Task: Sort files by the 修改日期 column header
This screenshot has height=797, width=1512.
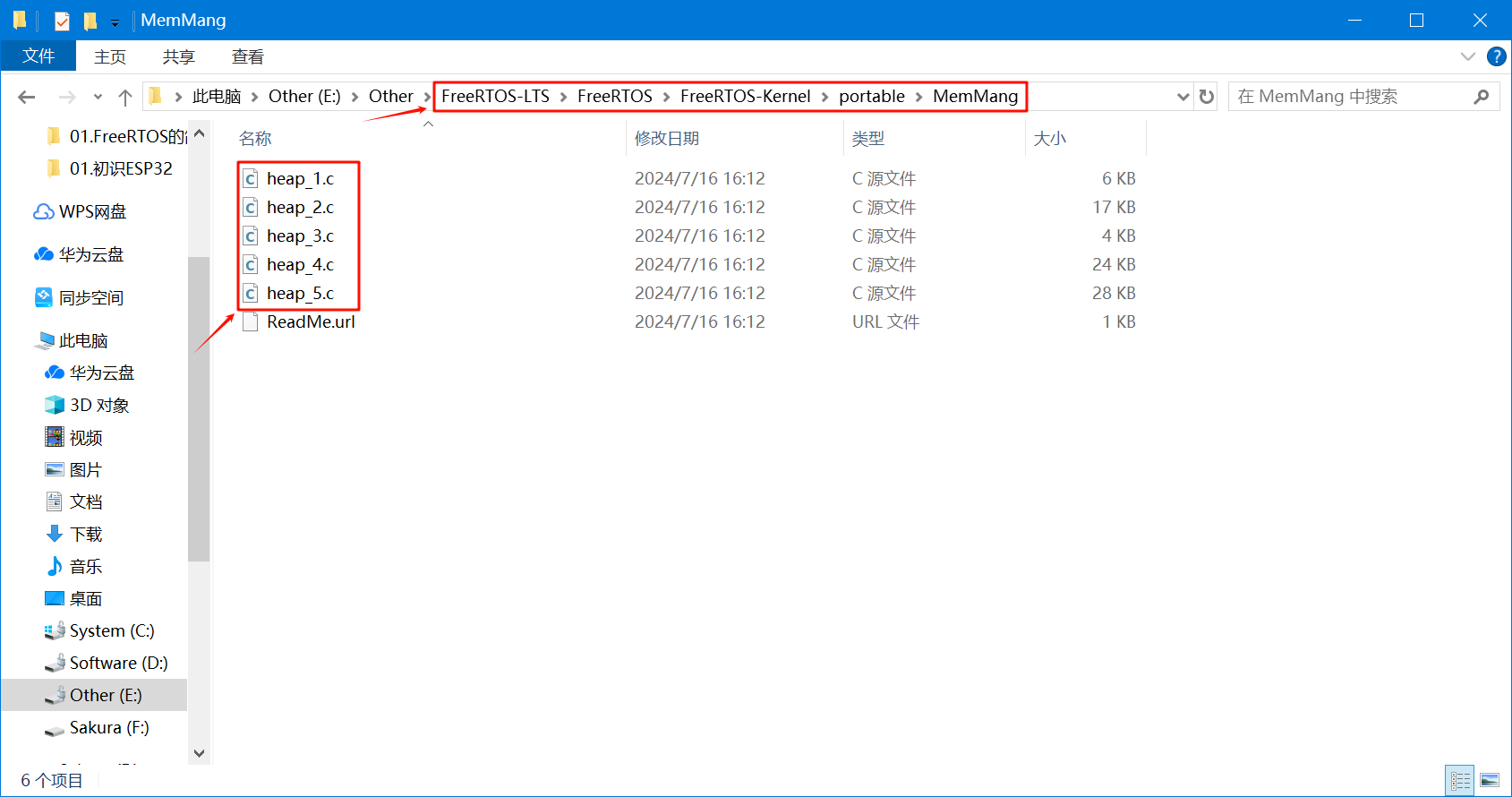Action: [x=667, y=139]
